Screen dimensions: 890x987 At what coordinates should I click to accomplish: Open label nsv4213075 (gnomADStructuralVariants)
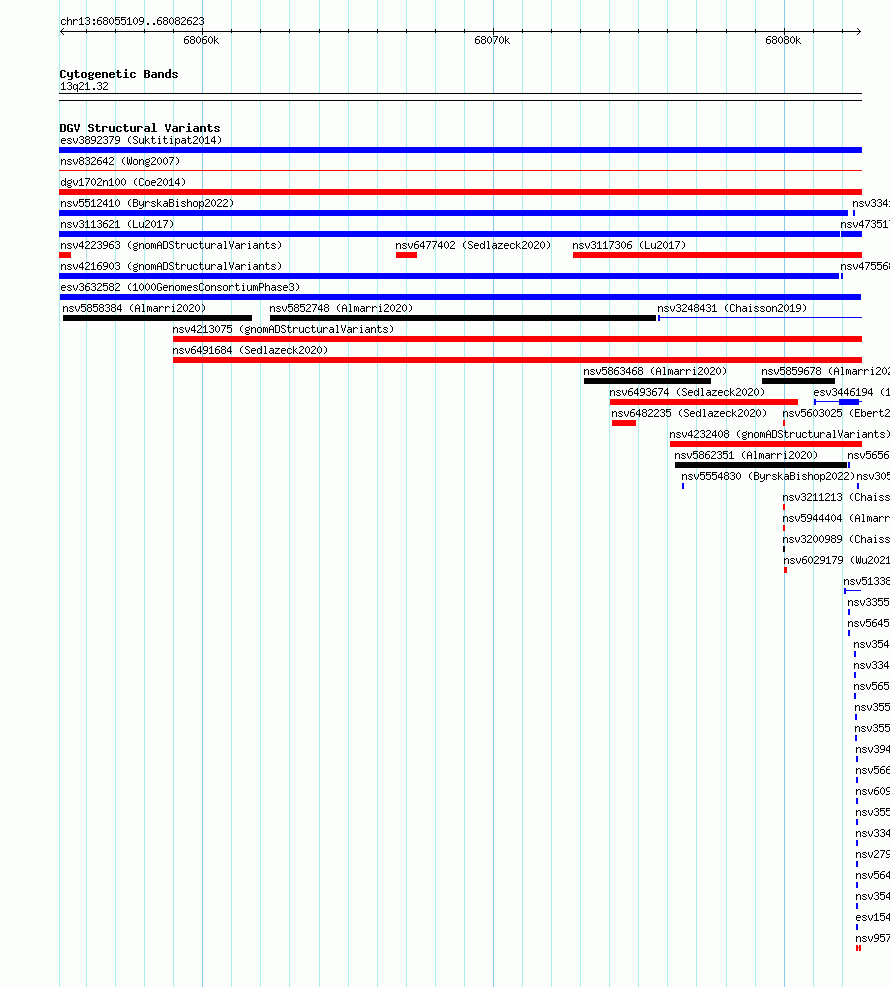(283, 329)
